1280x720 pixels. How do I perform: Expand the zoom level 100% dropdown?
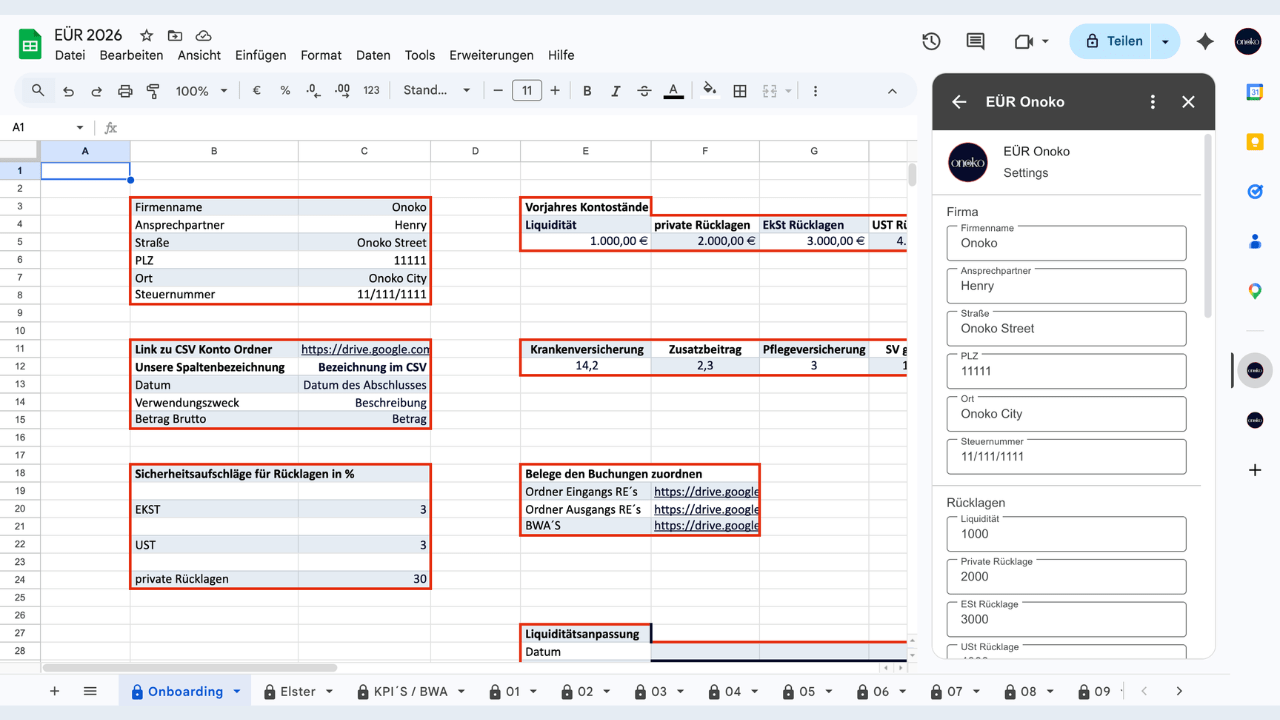click(202, 91)
